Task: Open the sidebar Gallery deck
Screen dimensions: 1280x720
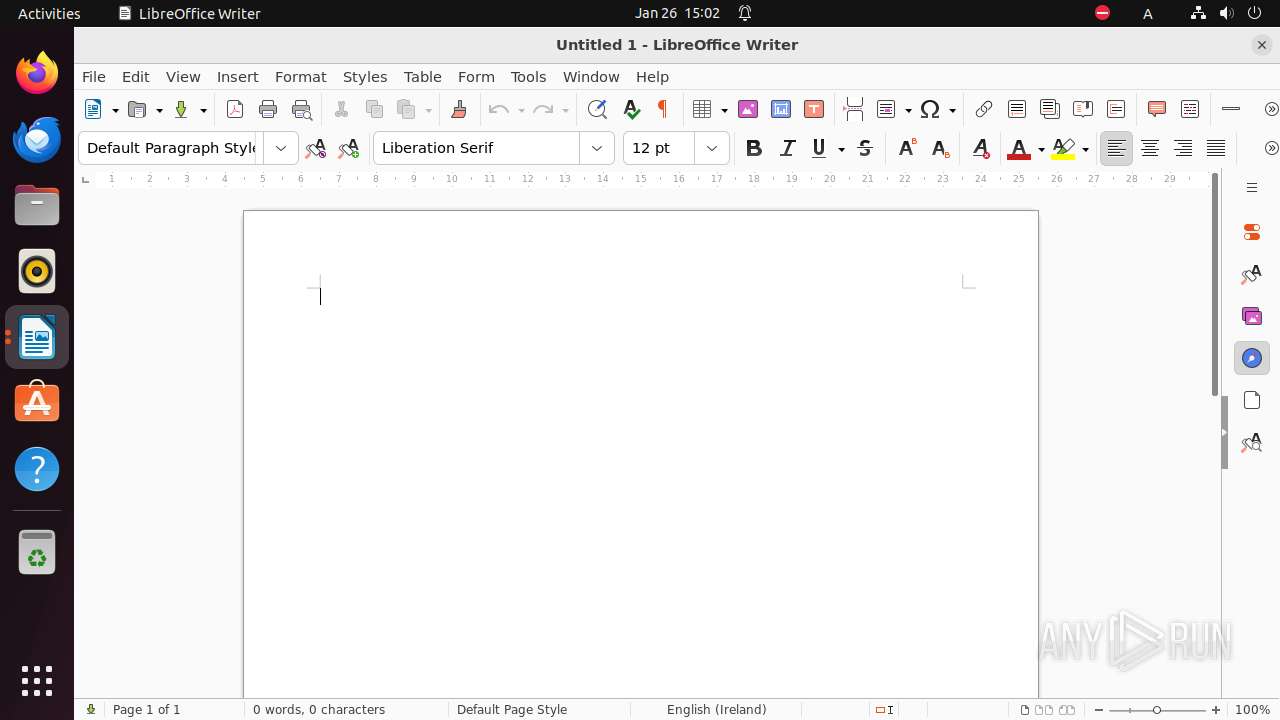Action: tap(1252, 316)
